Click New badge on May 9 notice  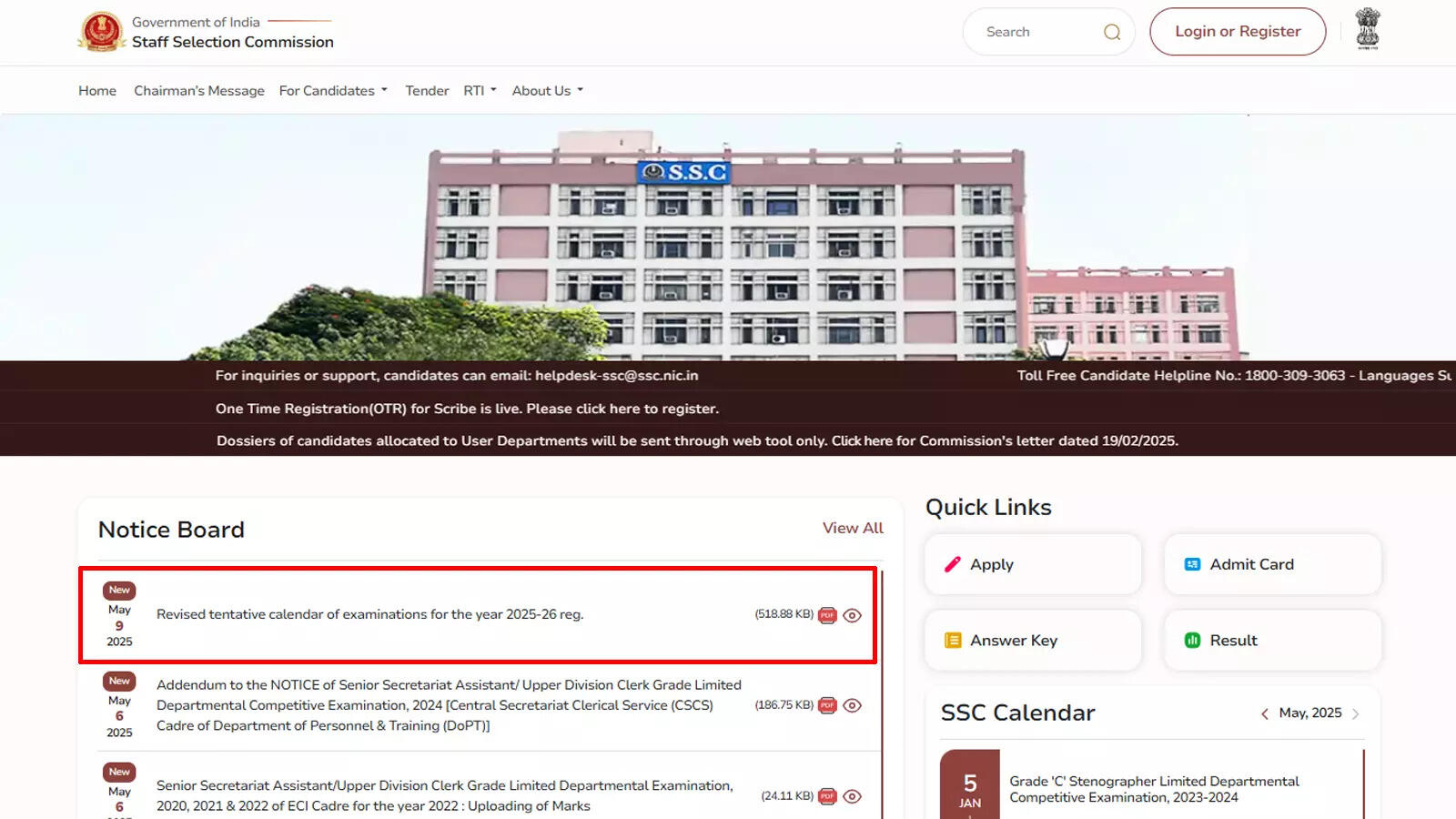coord(119,591)
